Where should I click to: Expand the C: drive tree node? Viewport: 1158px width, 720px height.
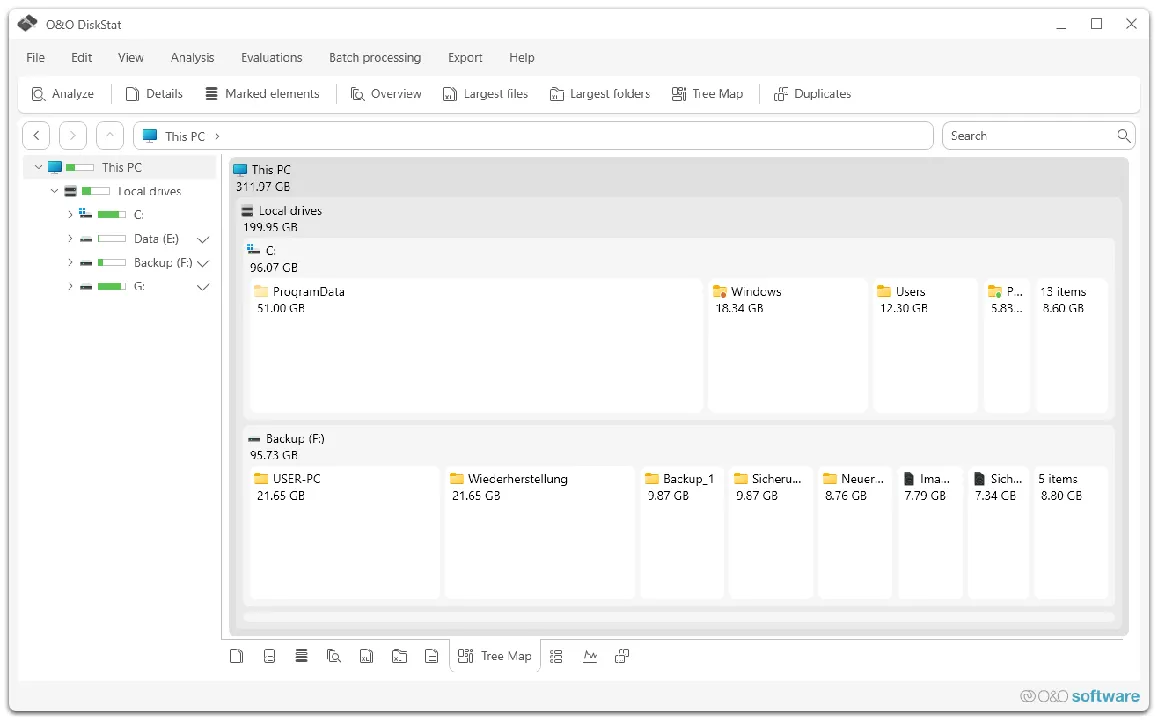[70, 215]
